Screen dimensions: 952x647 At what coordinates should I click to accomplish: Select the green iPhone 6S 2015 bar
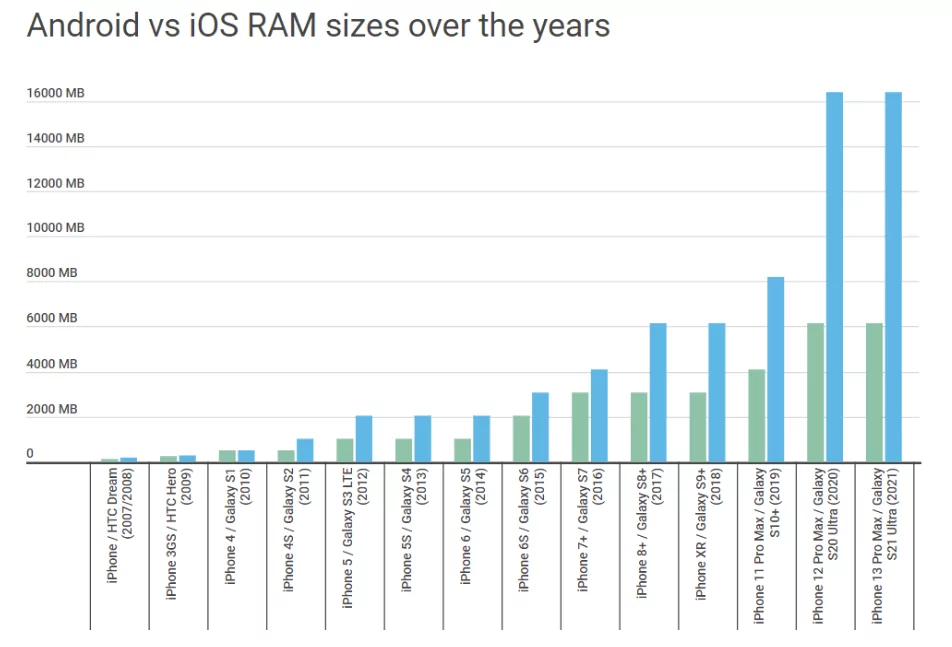click(521, 439)
